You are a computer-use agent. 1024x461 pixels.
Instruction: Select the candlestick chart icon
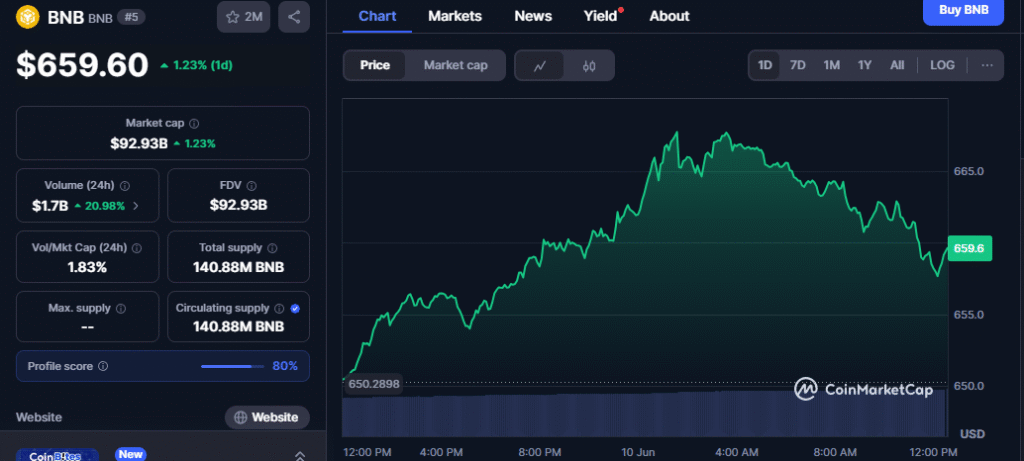[589, 65]
